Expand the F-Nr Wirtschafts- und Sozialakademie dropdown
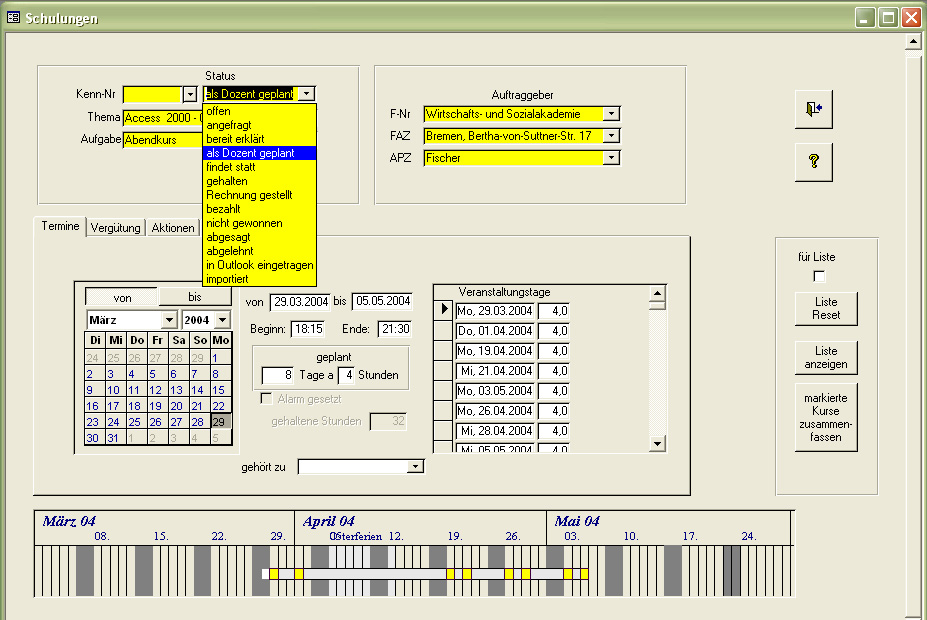This screenshot has height=620, width=927. point(612,113)
